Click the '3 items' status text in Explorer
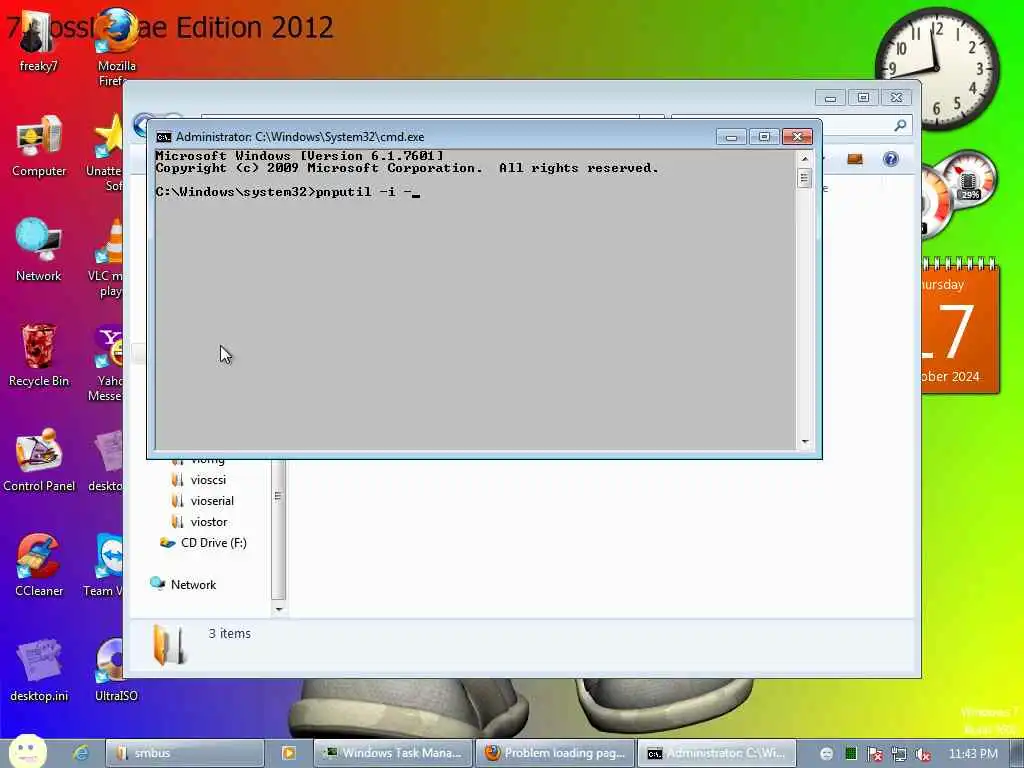The height and width of the screenshot is (768, 1024). pos(229,633)
